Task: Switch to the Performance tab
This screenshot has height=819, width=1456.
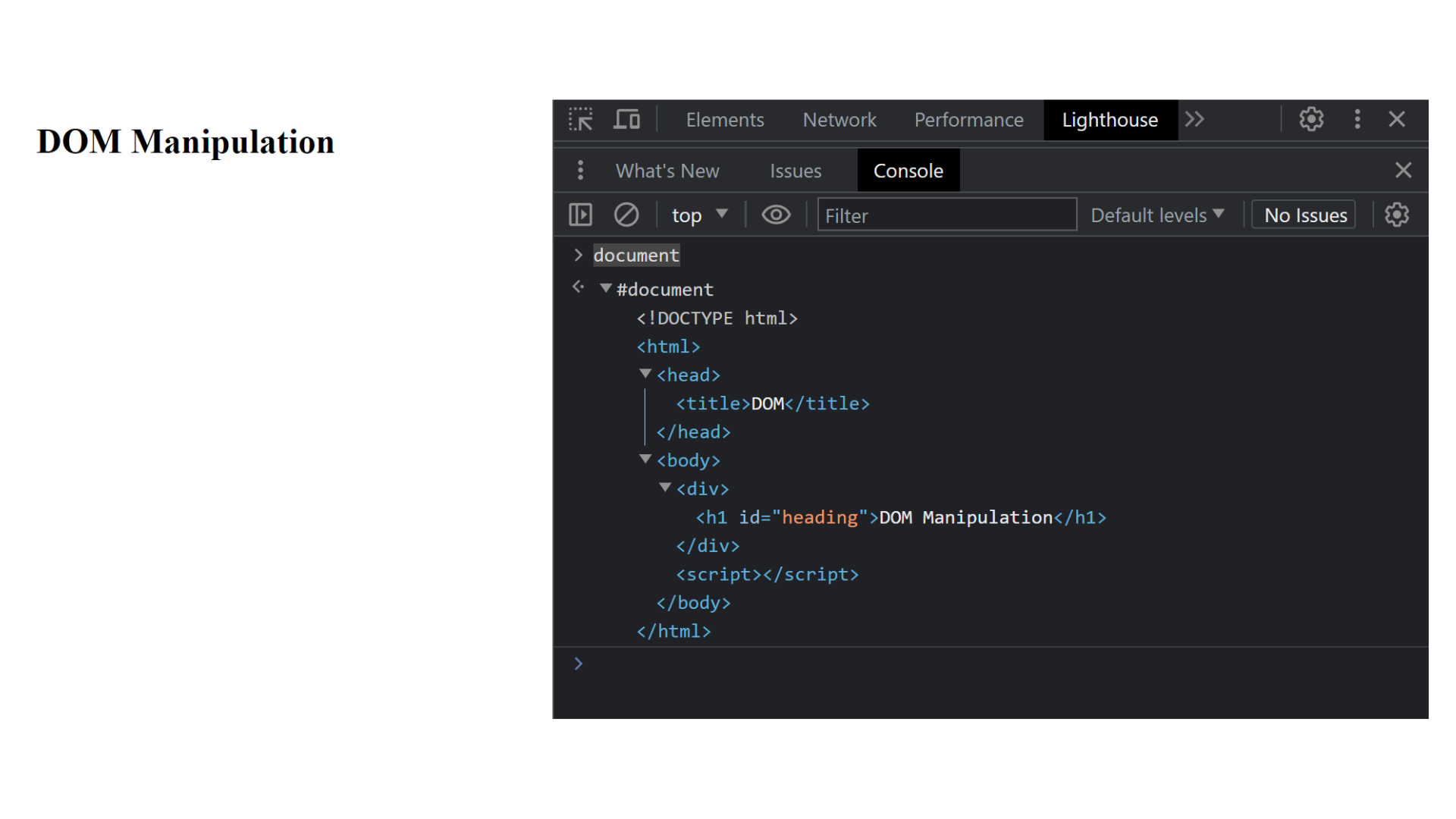Action: (x=968, y=120)
